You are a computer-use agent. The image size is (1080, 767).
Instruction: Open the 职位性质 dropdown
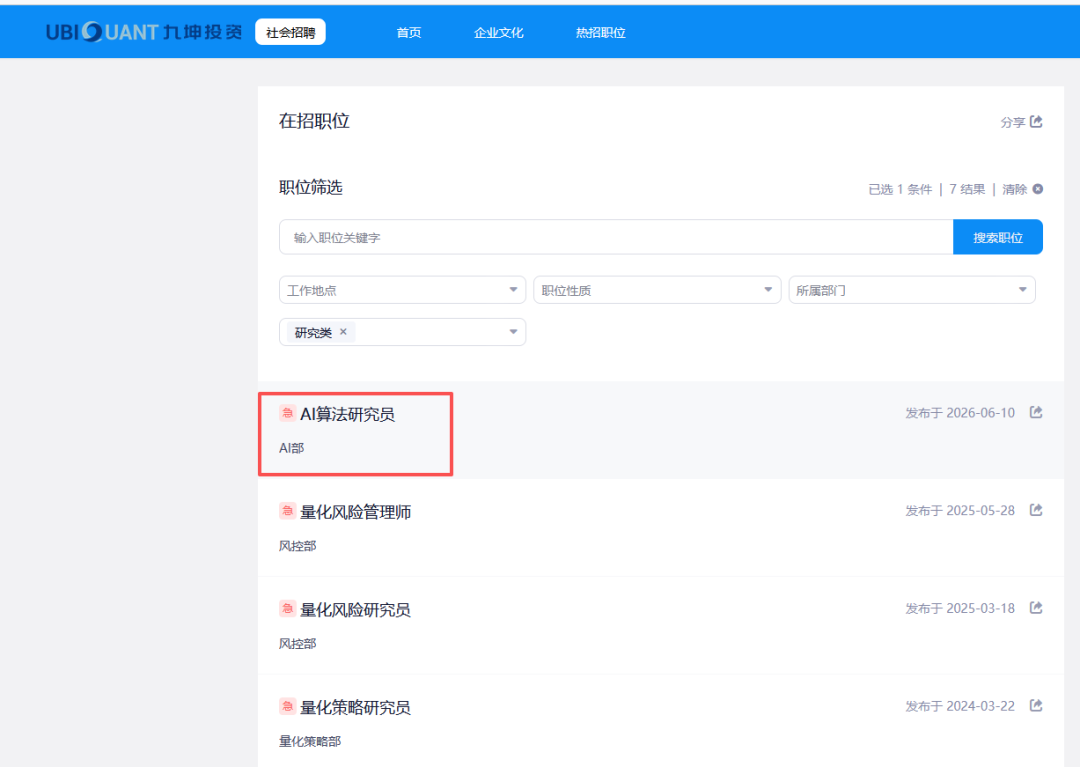click(657, 290)
